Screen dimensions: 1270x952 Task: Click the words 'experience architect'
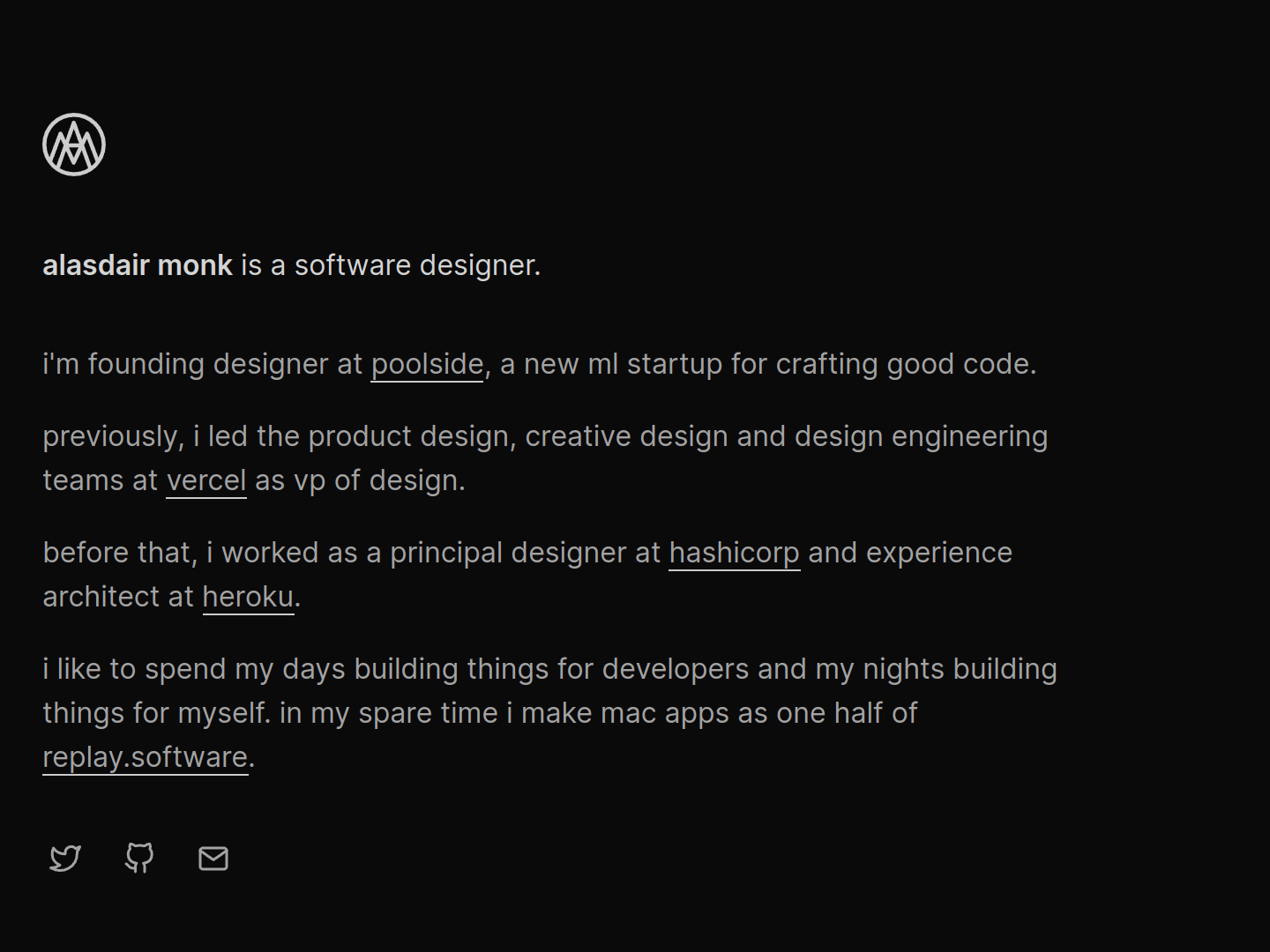click(x=939, y=553)
